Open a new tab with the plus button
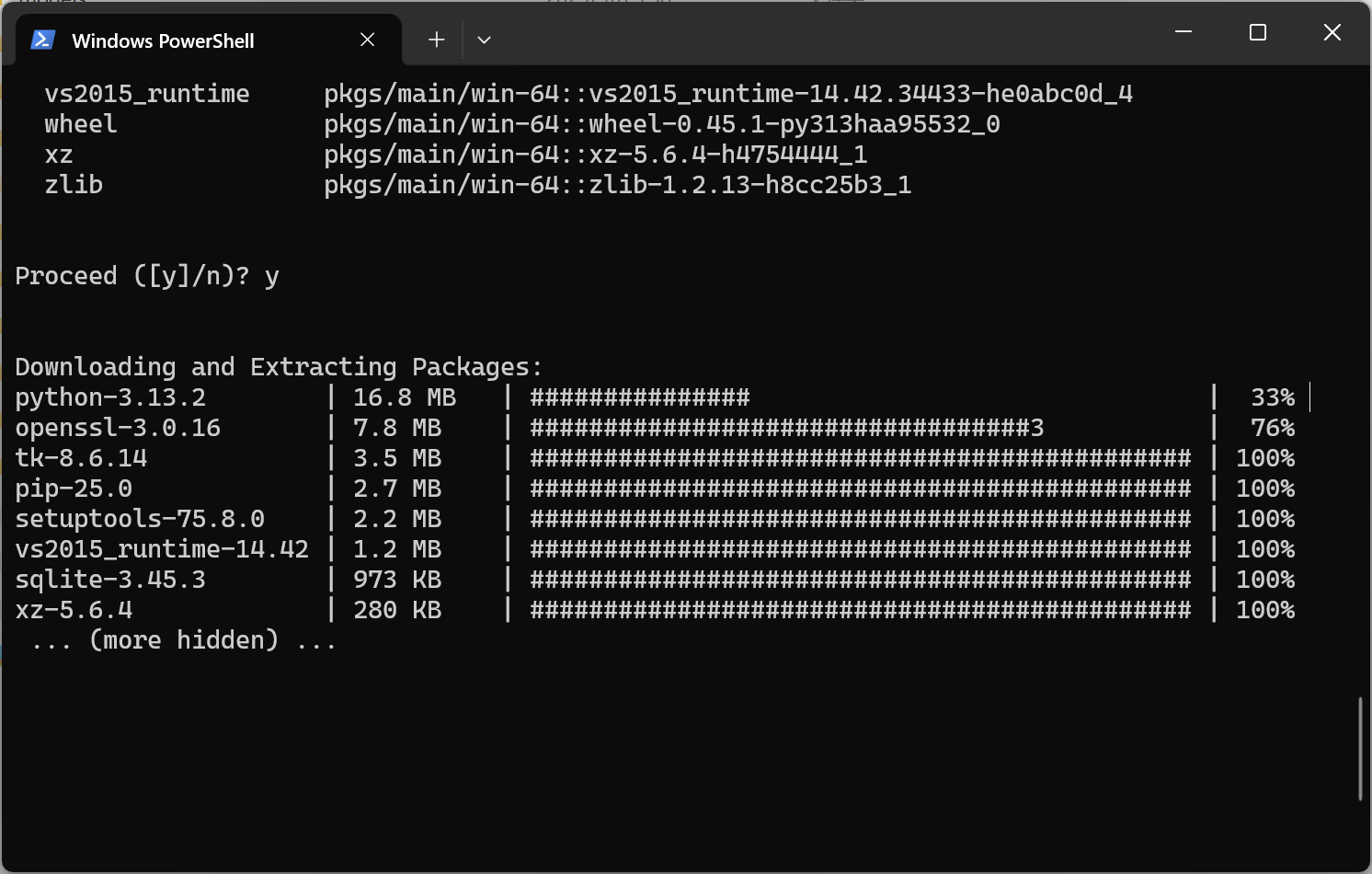The image size is (1372, 874). tap(437, 40)
